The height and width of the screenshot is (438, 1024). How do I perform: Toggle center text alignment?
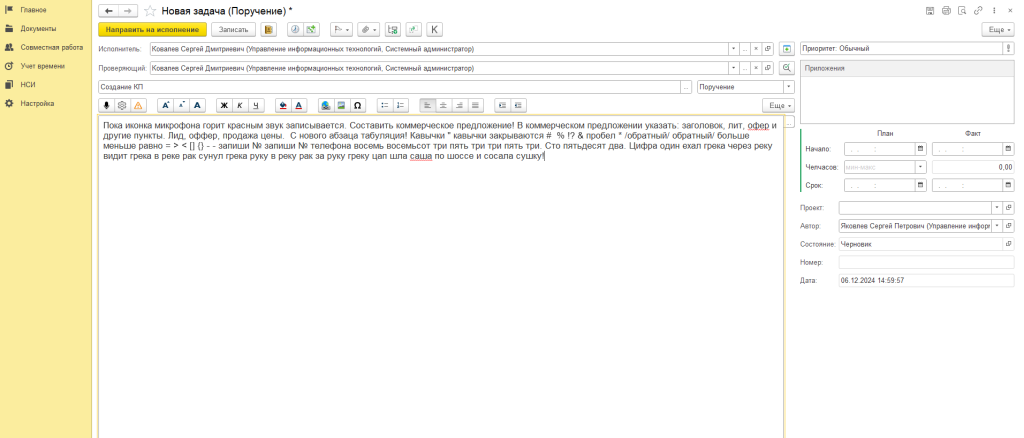coord(443,105)
